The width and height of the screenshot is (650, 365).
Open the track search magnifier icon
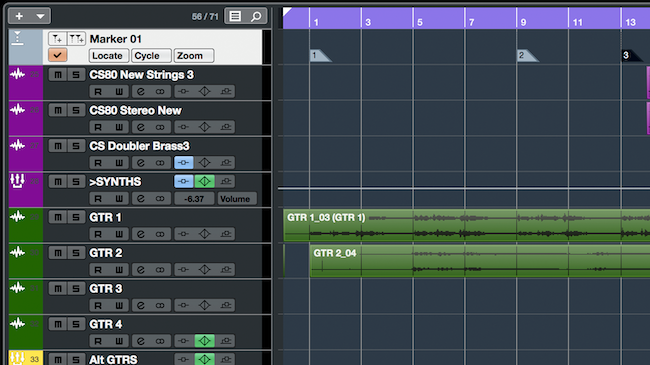tap(256, 16)
